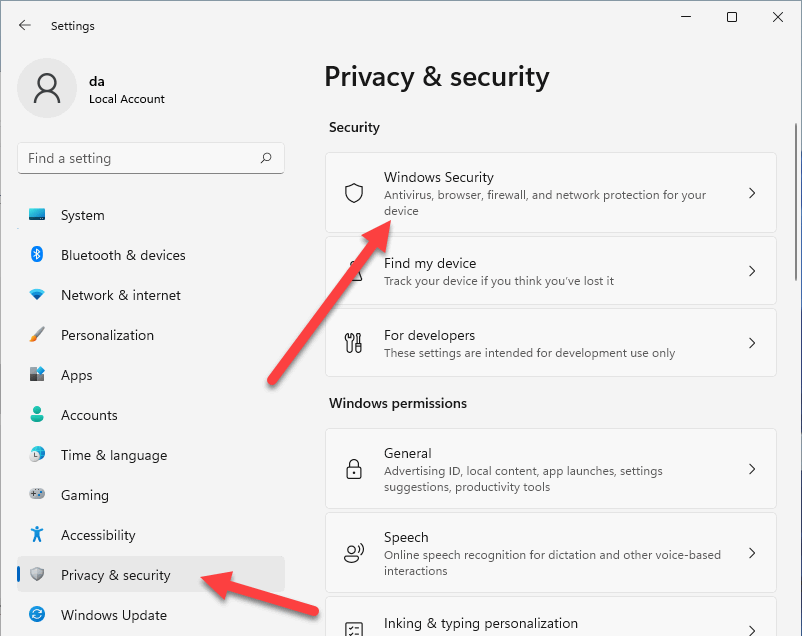Expand Windows Security with its chevron
Viewport: 802px width, 636px height.
752,193
